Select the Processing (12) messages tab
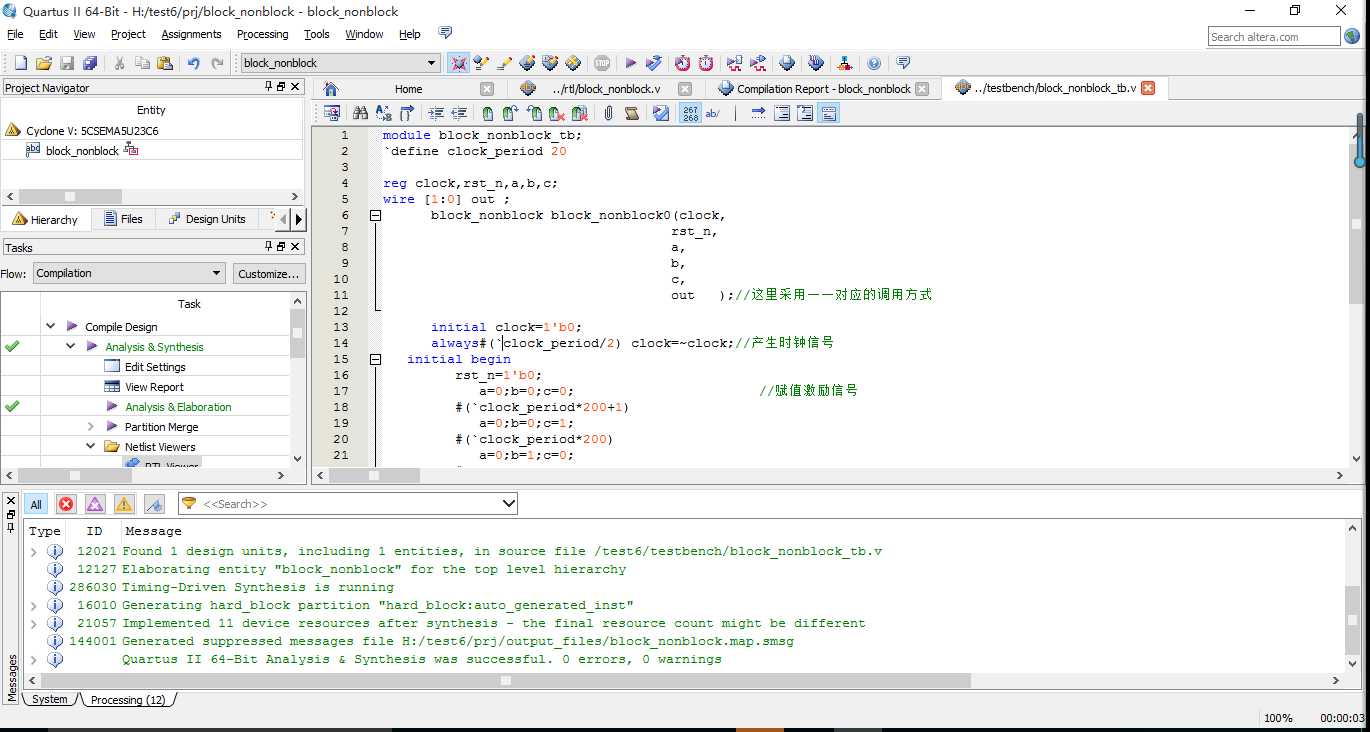1370x732 pixels. pyautogui.click(x=128, y=700)
